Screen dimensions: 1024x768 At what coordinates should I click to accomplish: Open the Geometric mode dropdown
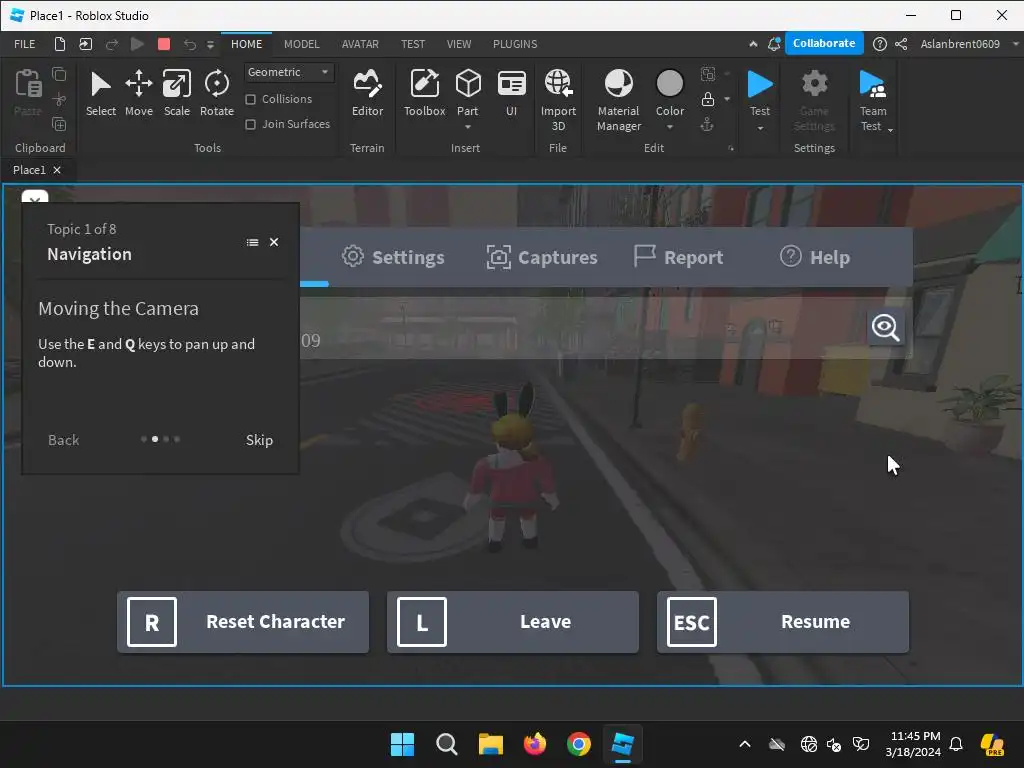(288, 72)
